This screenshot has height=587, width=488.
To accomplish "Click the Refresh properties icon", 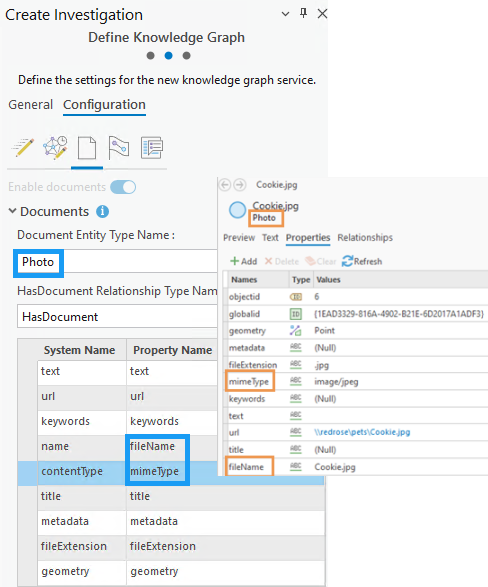I will click(347, 261).
